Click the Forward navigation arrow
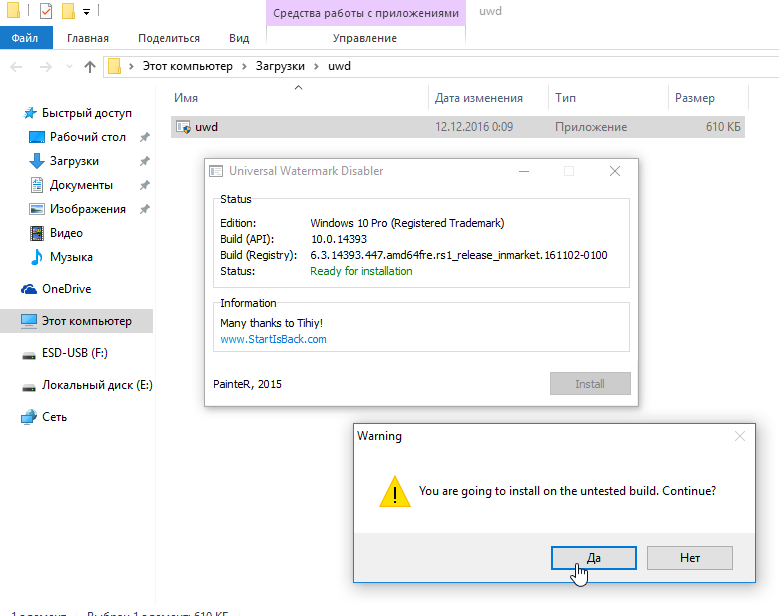This screenshot has height=616, width=779. 45,67
